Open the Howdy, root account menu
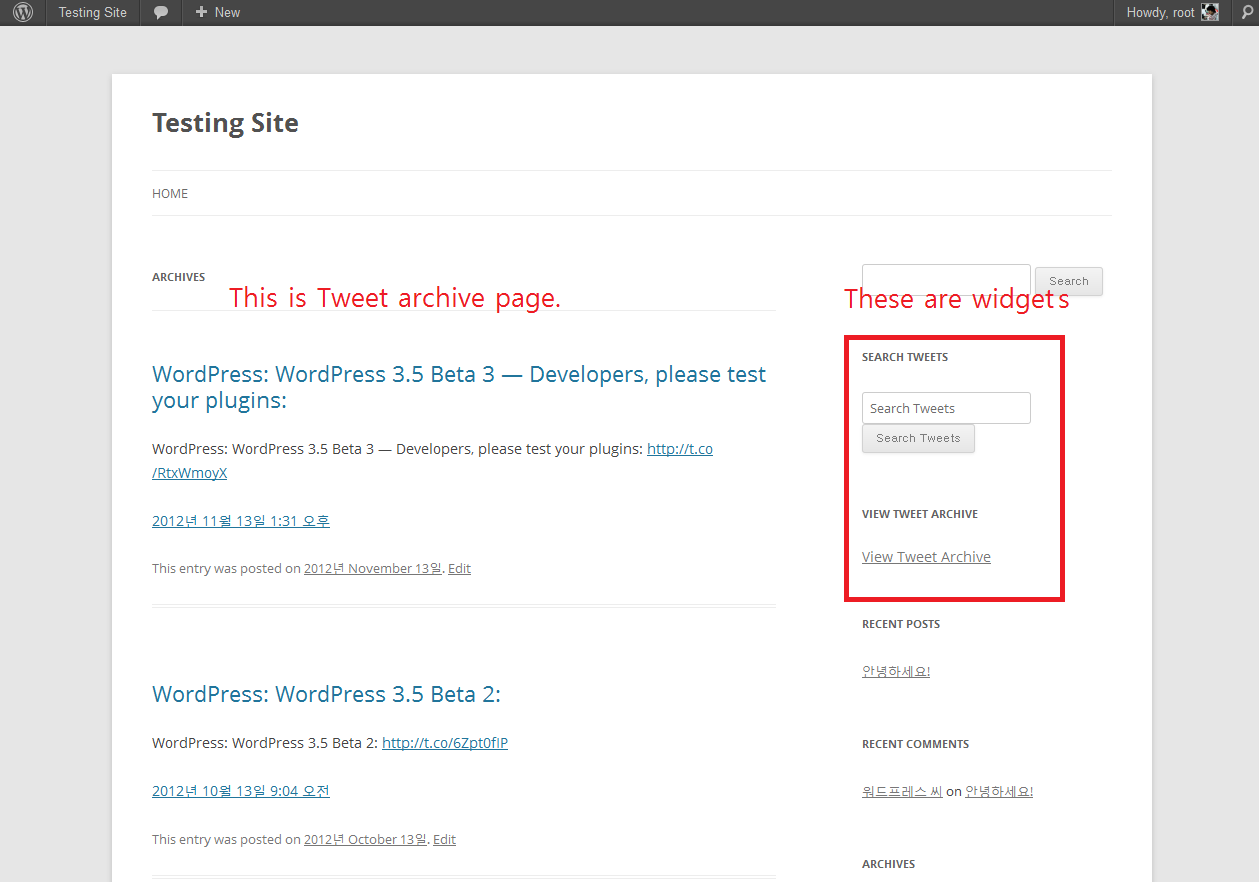 tap(1172, 13)
